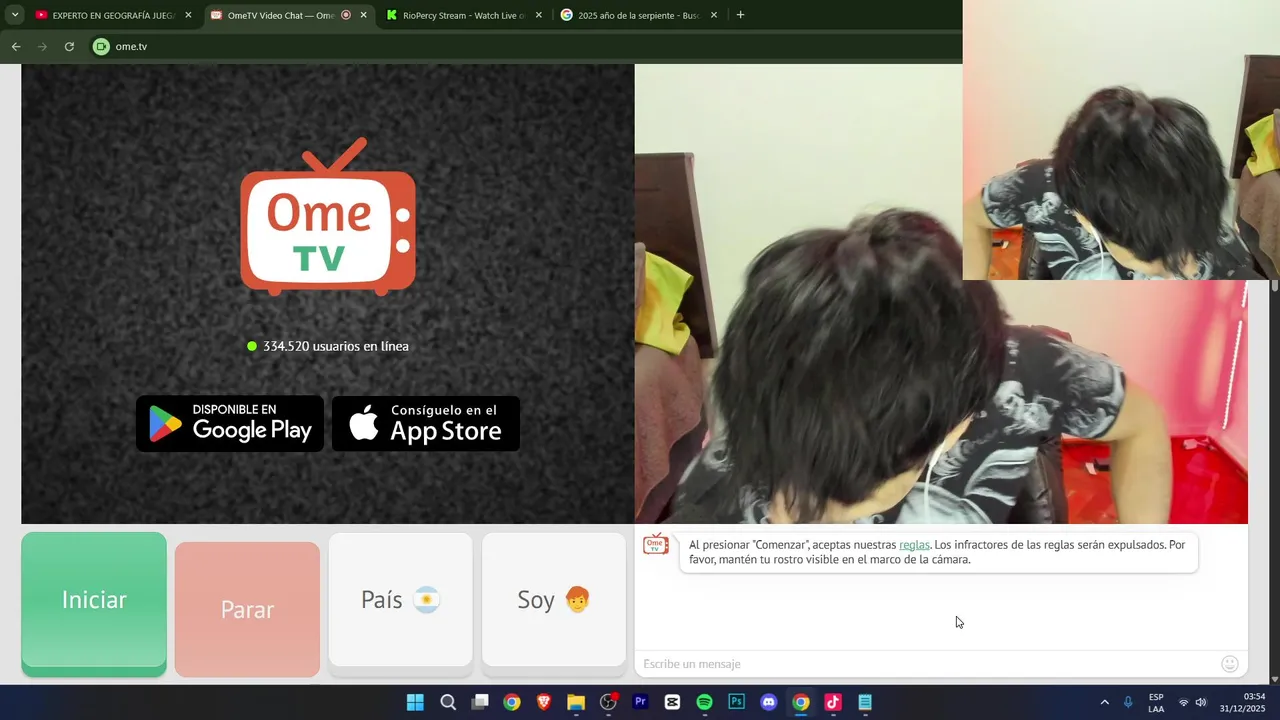
Task: Close the 2025 año de la serpiente tab
Action: point(713,15)
